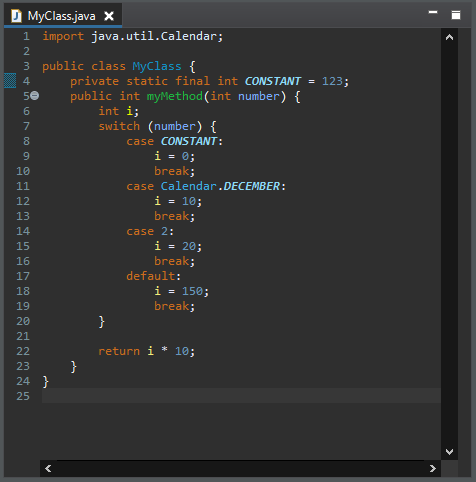Click the 'break;' statement on line 10
Image resolution: width=476 pixels, height=482 pixels.
pos(174,171)
